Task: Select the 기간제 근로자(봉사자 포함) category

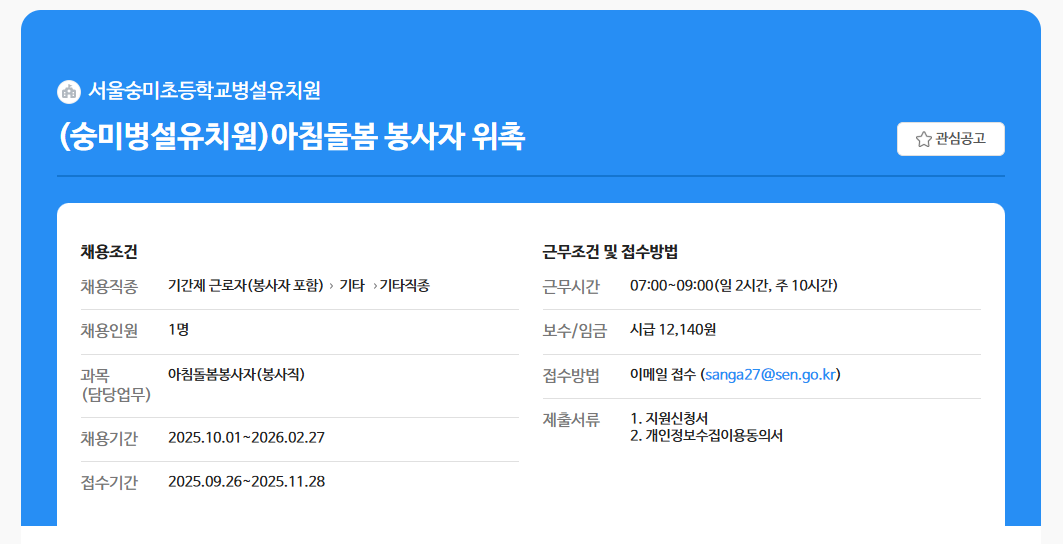Action: pyautogui.click(x=246, y=286)
